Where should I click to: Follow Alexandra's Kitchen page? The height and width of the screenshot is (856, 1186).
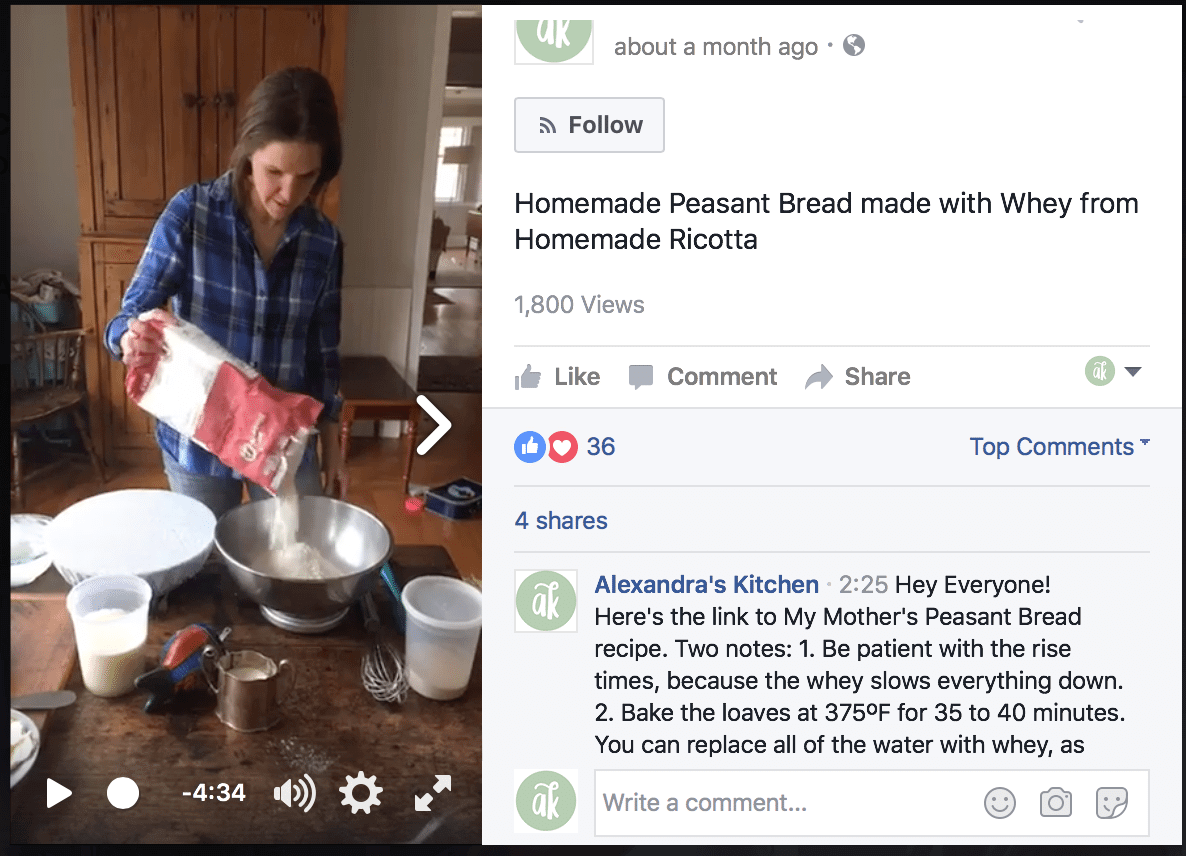589,125
